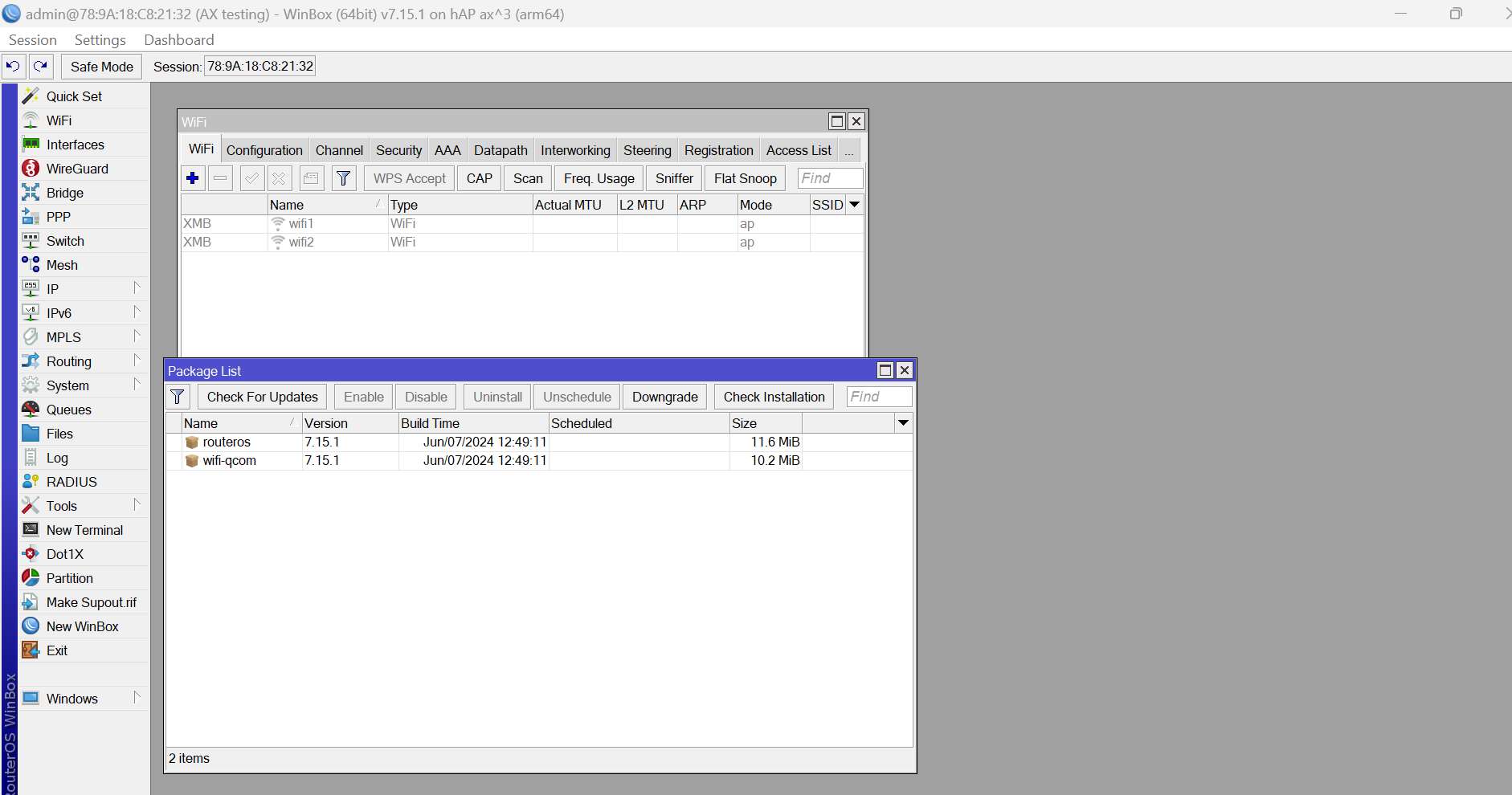Click the Check Installation button
The width and height of the screenshot is (1512, 795).
(x=774, y=397)
